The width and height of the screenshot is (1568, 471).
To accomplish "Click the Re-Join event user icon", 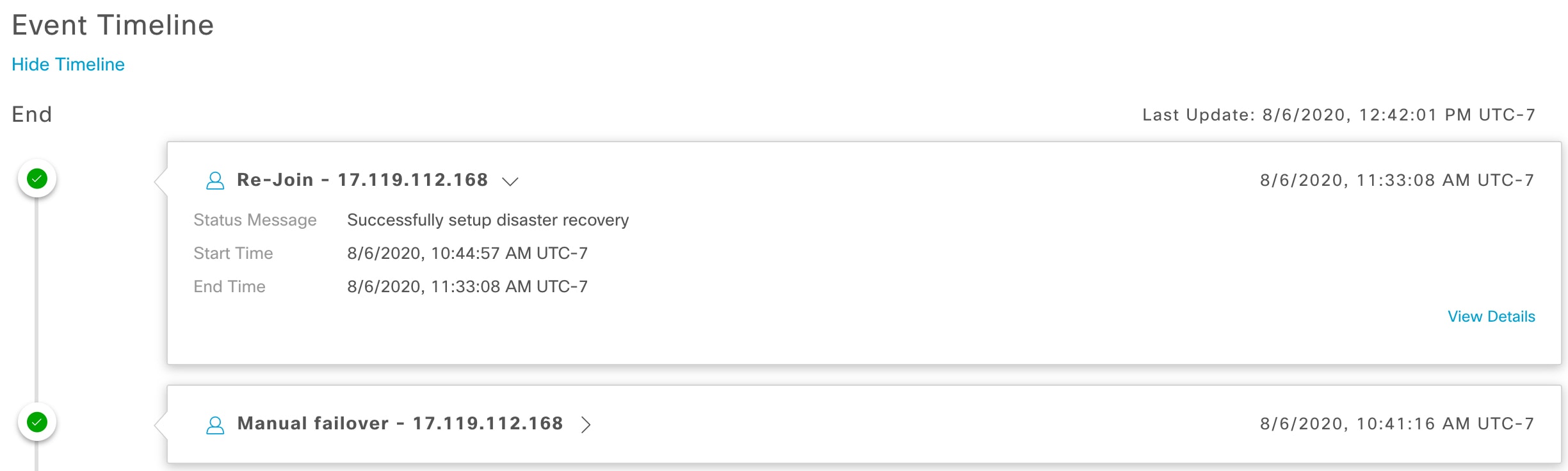I will coord(215,181).
